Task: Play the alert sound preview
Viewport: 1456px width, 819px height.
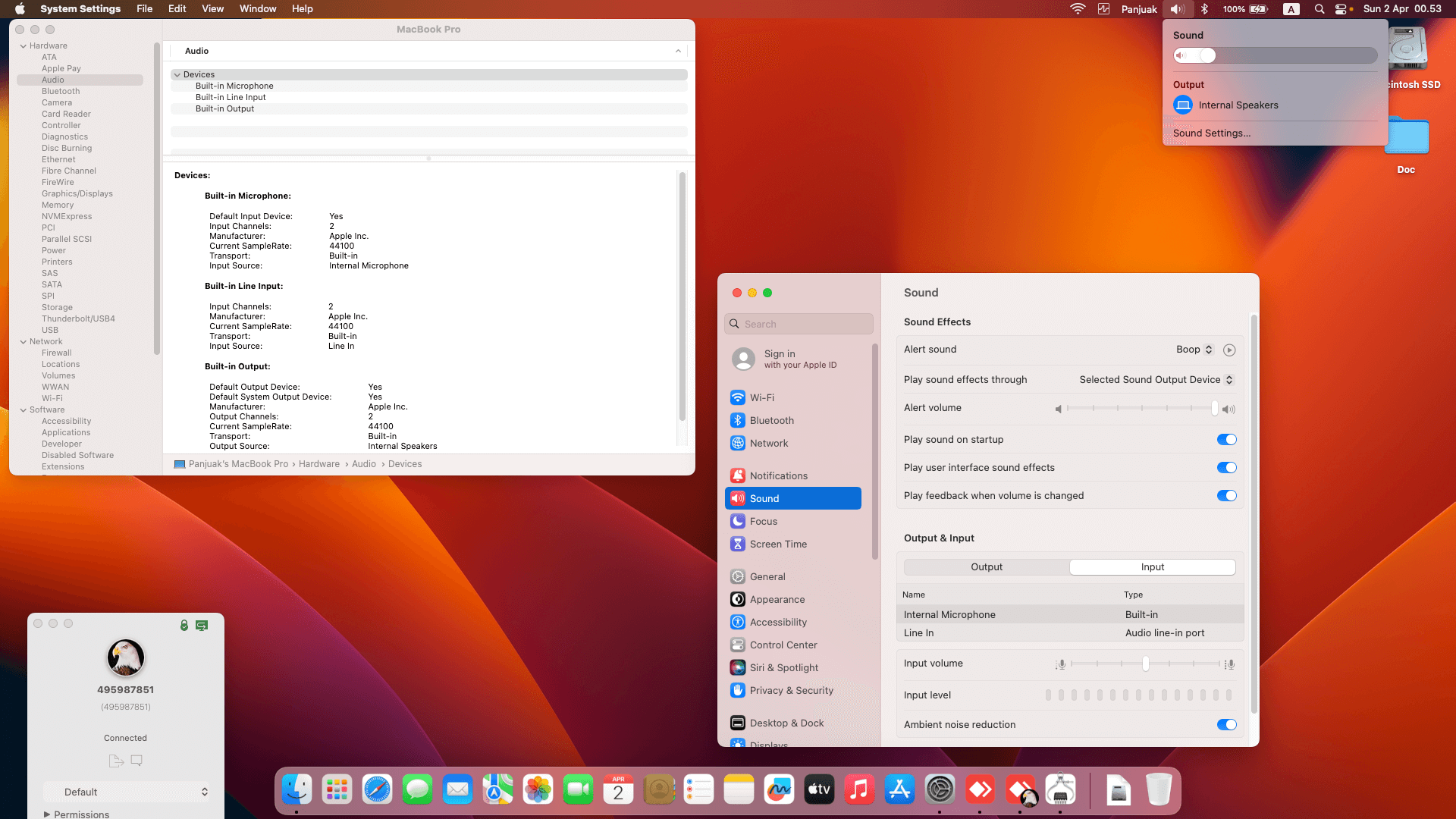Action: pyautogui.click(x=1229, y=350)
